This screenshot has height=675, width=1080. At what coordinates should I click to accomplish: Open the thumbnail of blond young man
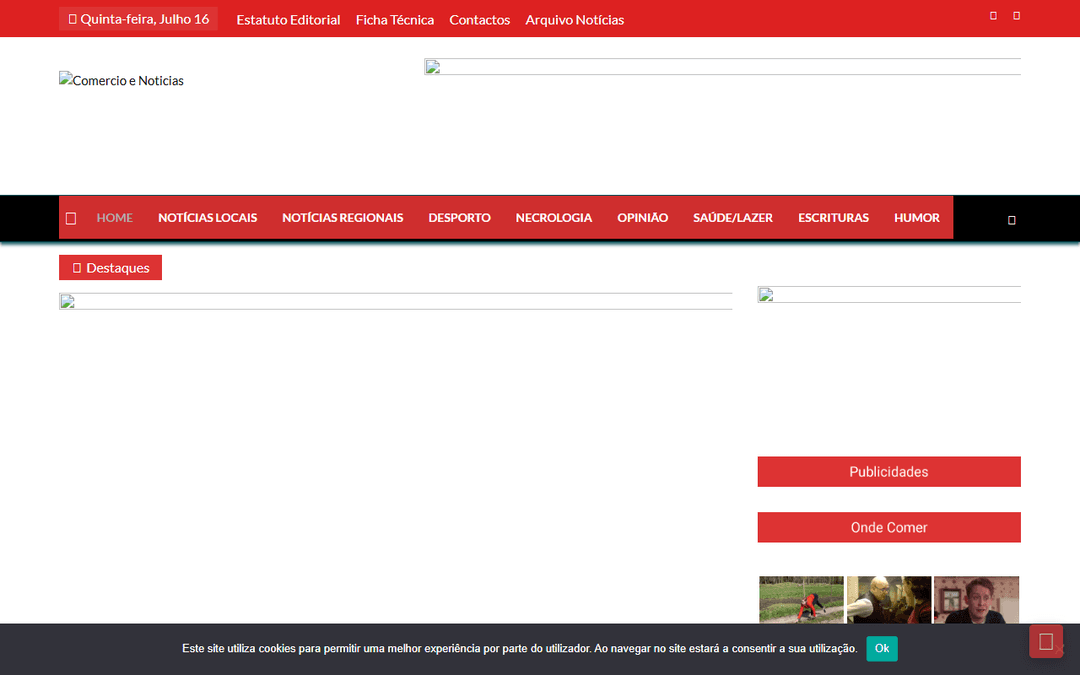(976, 600)
